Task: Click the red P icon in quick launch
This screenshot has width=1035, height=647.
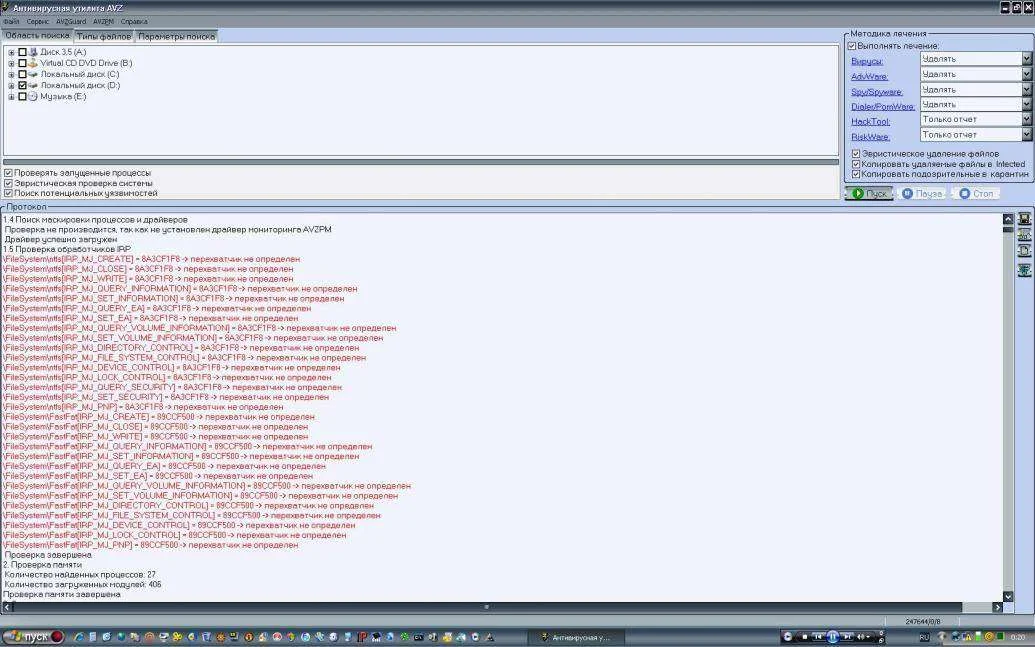Action: [362, 637]
